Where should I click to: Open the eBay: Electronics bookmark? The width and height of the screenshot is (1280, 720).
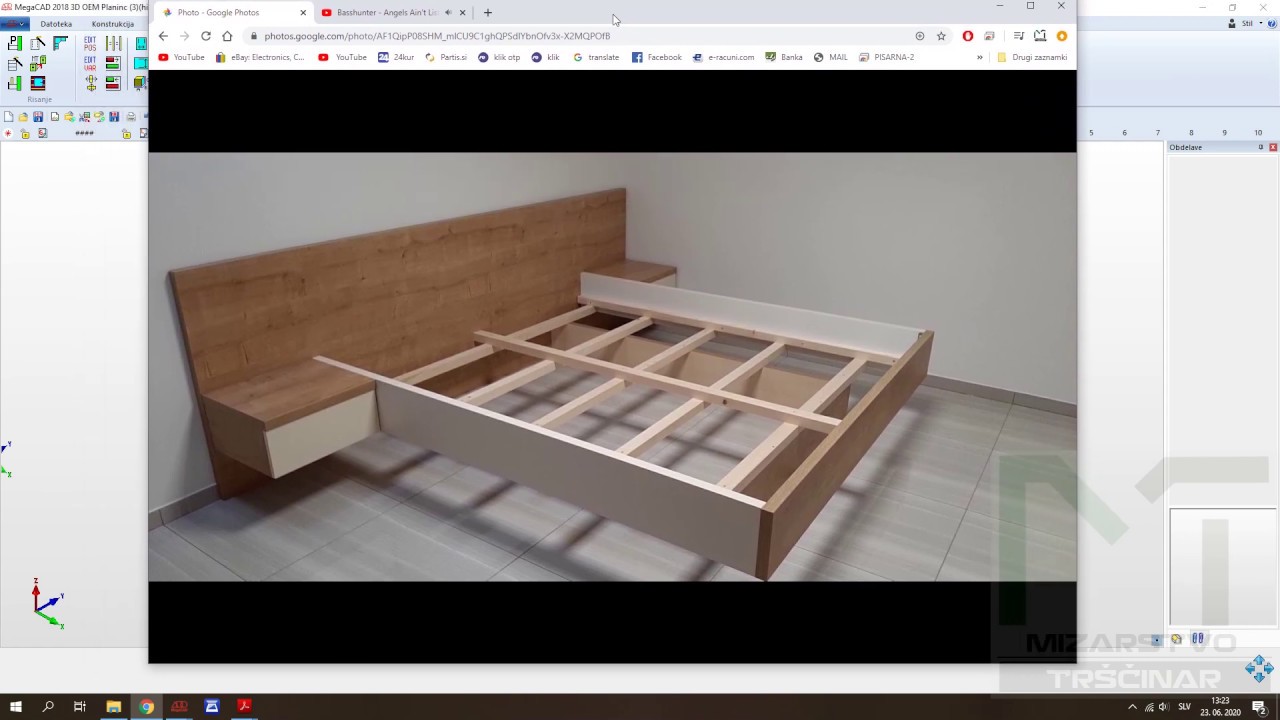(260, 58)
